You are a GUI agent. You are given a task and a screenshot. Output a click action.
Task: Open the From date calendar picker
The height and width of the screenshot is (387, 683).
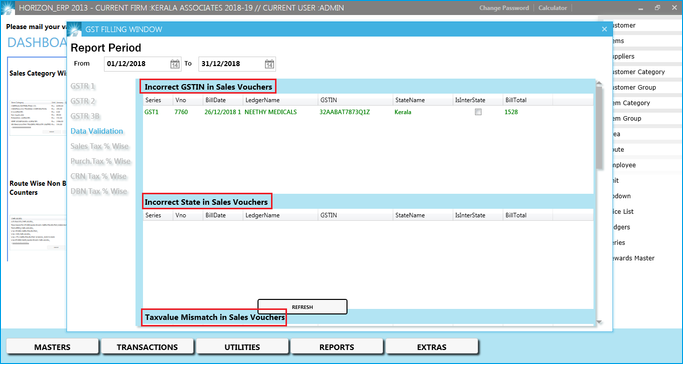(175, 64)
